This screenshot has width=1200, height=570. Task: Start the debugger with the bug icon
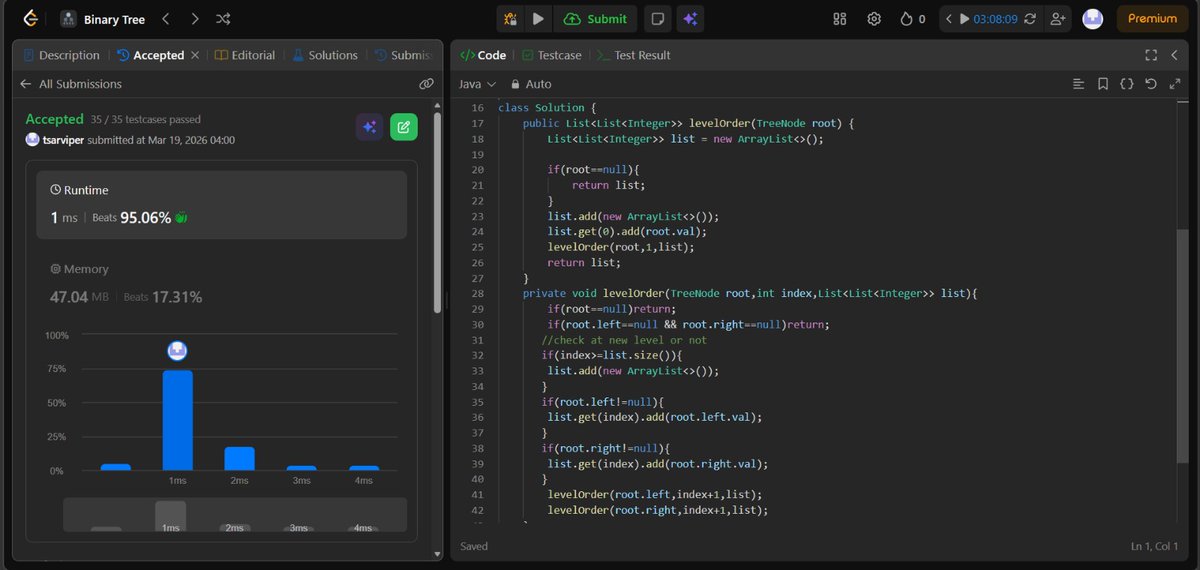click(x=511, y=18)
